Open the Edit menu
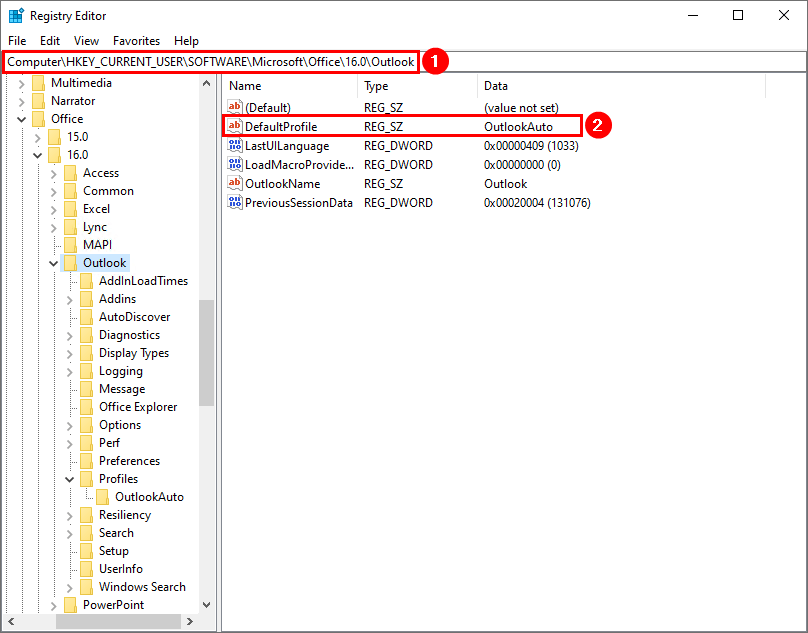The height and width of the screenshot is (633, 808). 50,41
